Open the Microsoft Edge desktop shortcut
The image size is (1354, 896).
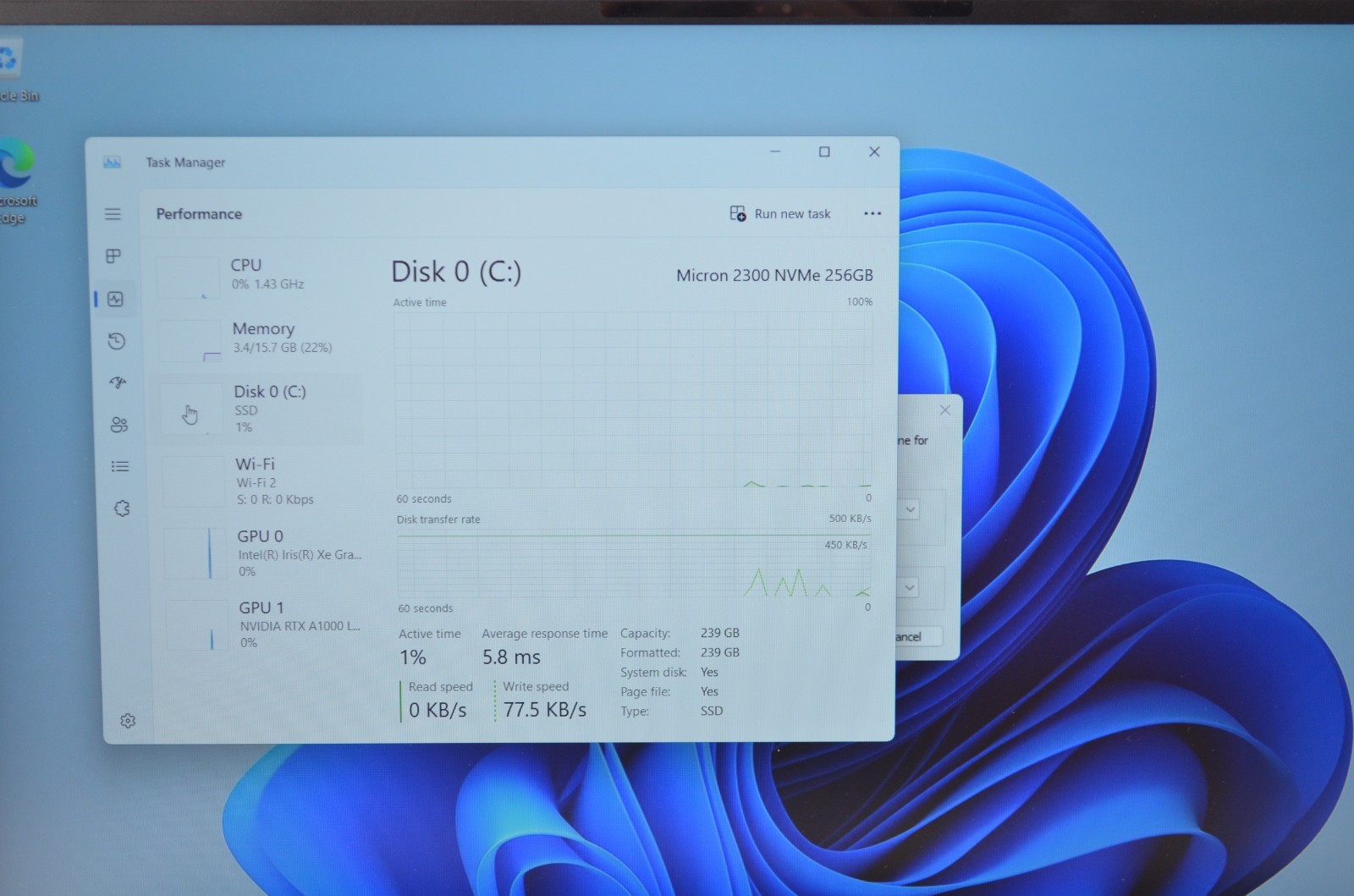[17, 181]
